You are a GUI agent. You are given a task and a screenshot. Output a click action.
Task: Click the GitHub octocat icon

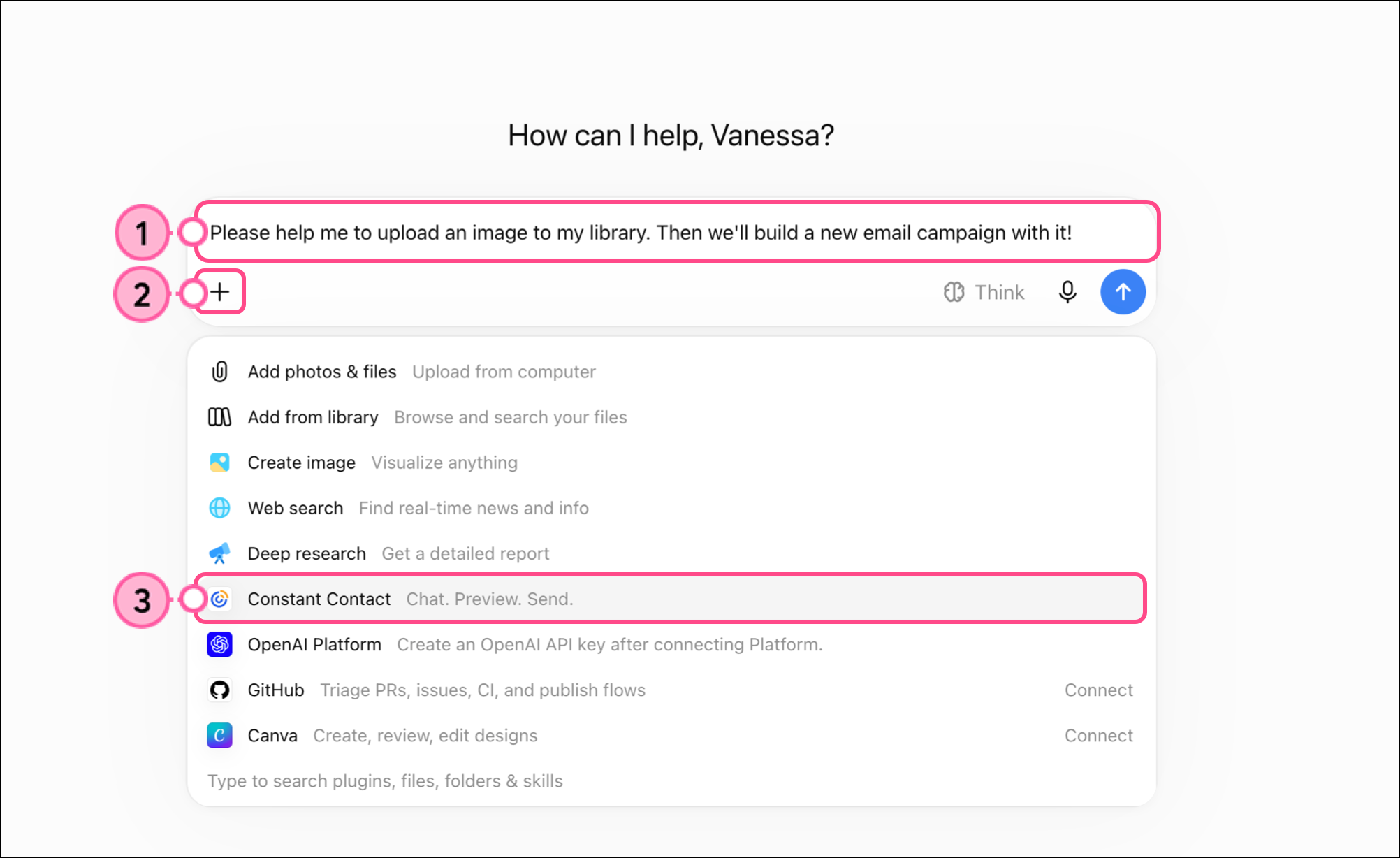click(219, 690)
